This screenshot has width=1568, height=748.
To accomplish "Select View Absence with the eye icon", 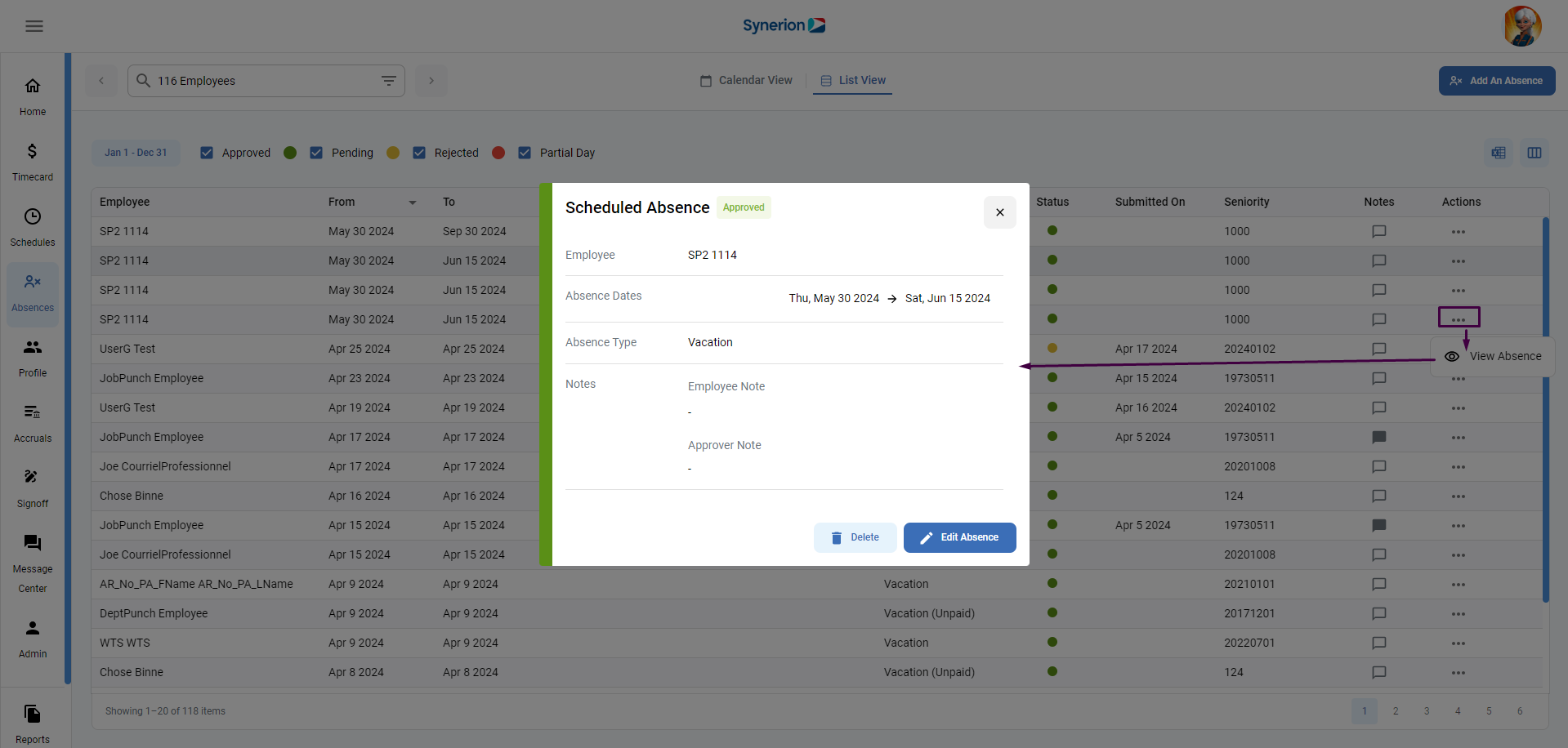I will click(x=1493, y=357).
